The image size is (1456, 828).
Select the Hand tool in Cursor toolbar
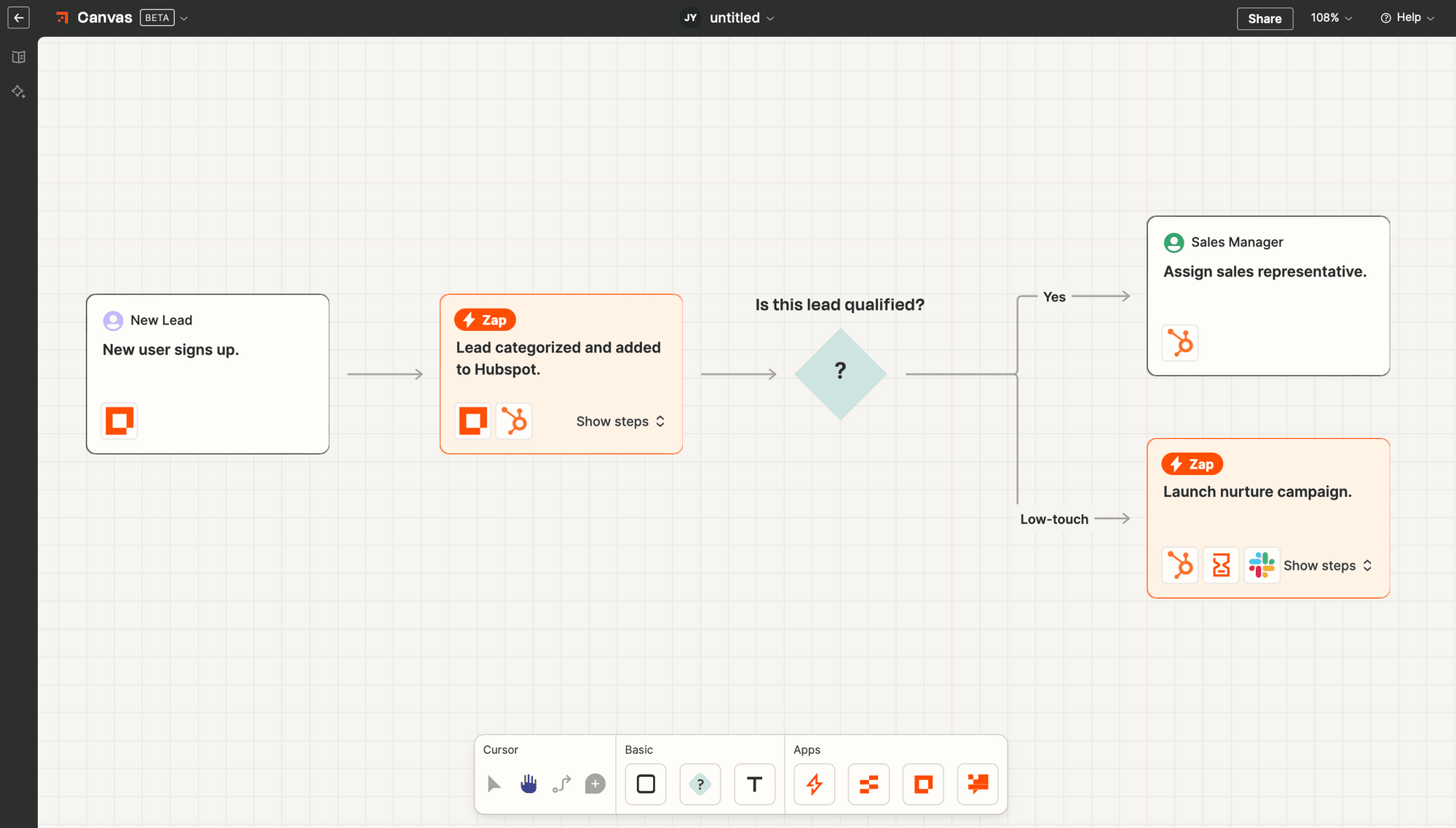(528, 783)
